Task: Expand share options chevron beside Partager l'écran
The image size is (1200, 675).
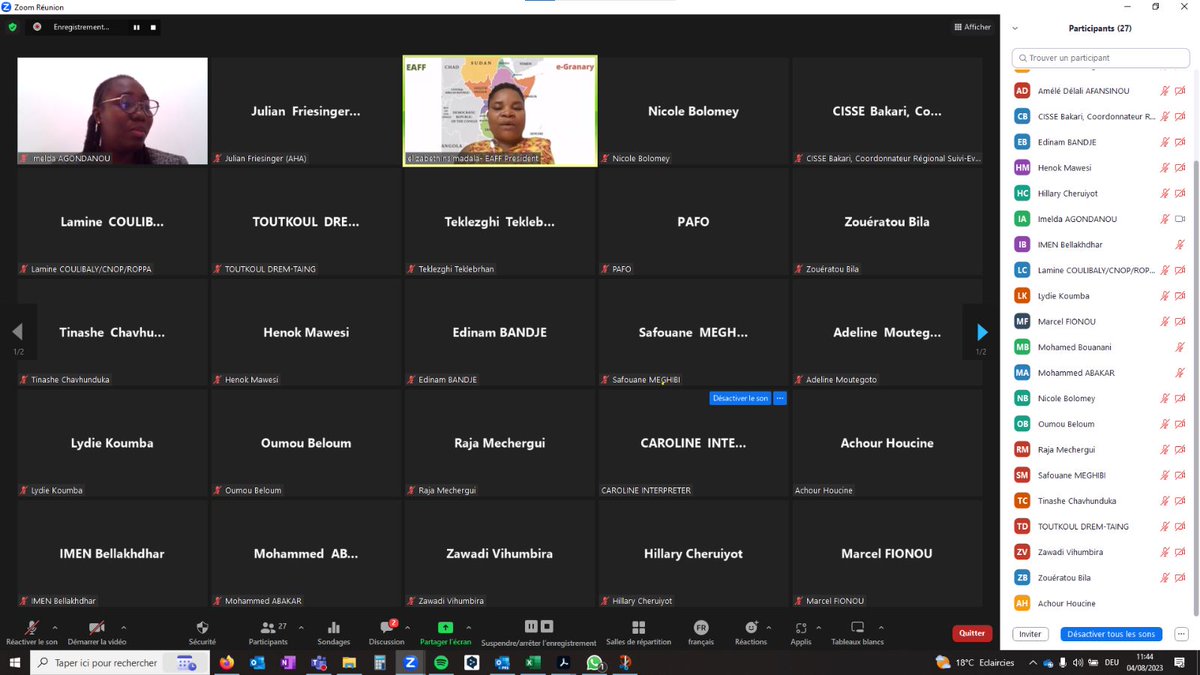Action: tap(469, 628)
